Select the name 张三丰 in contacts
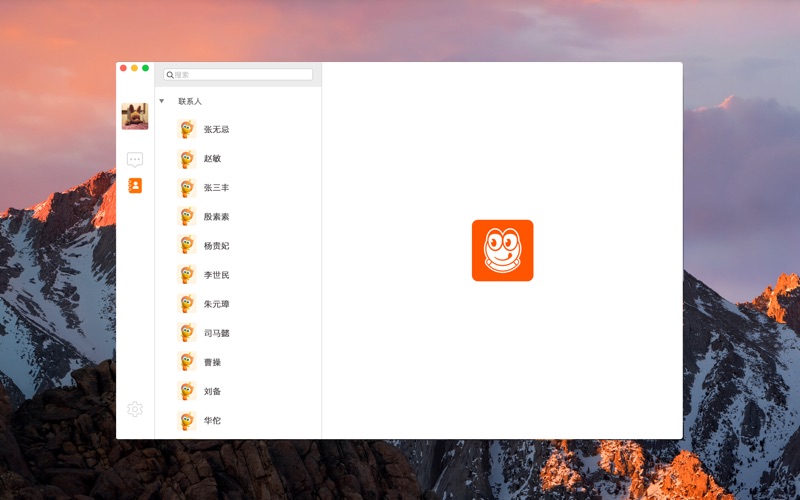 [x=216, y=188]
